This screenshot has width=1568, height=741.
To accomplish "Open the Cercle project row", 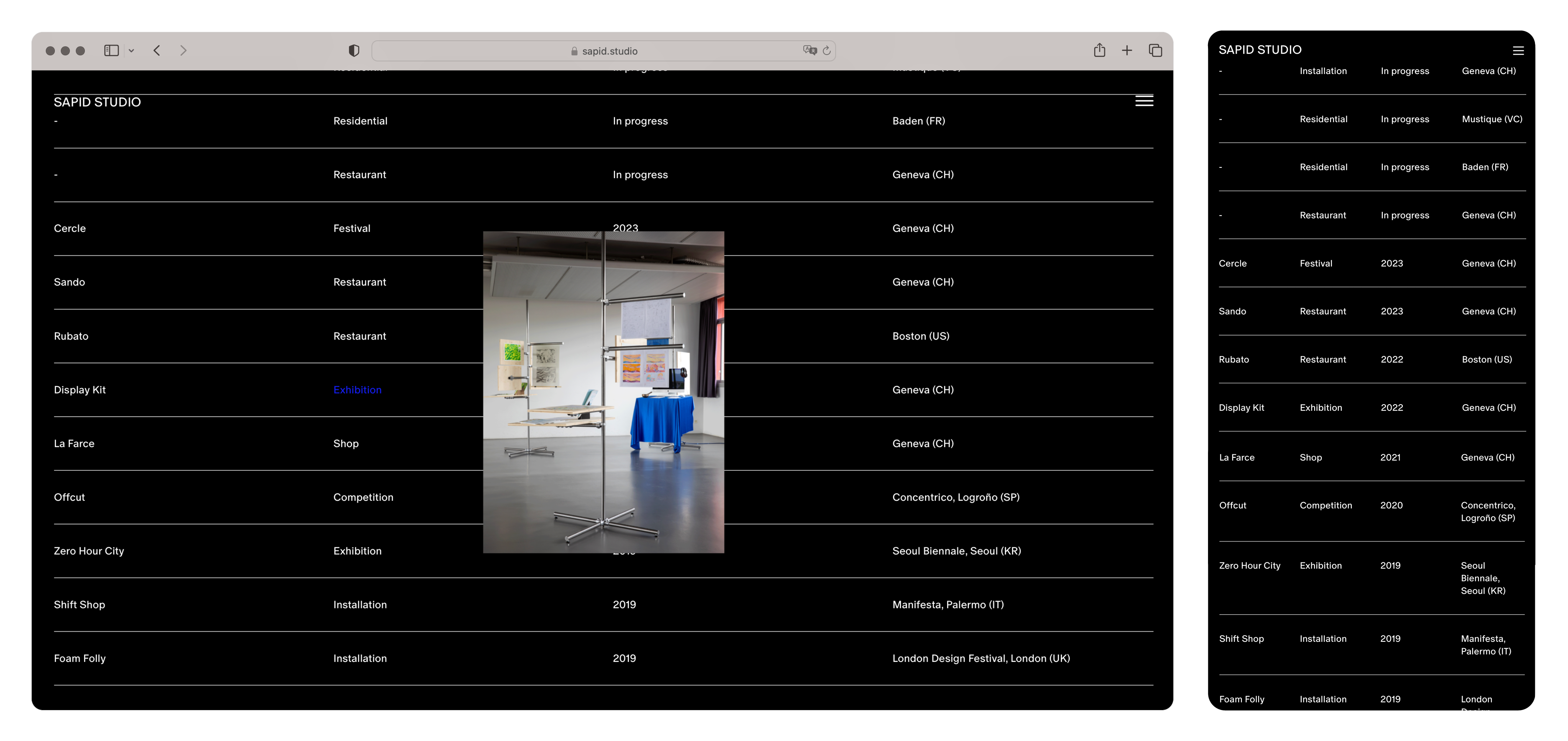I will (x=70, y=228).
